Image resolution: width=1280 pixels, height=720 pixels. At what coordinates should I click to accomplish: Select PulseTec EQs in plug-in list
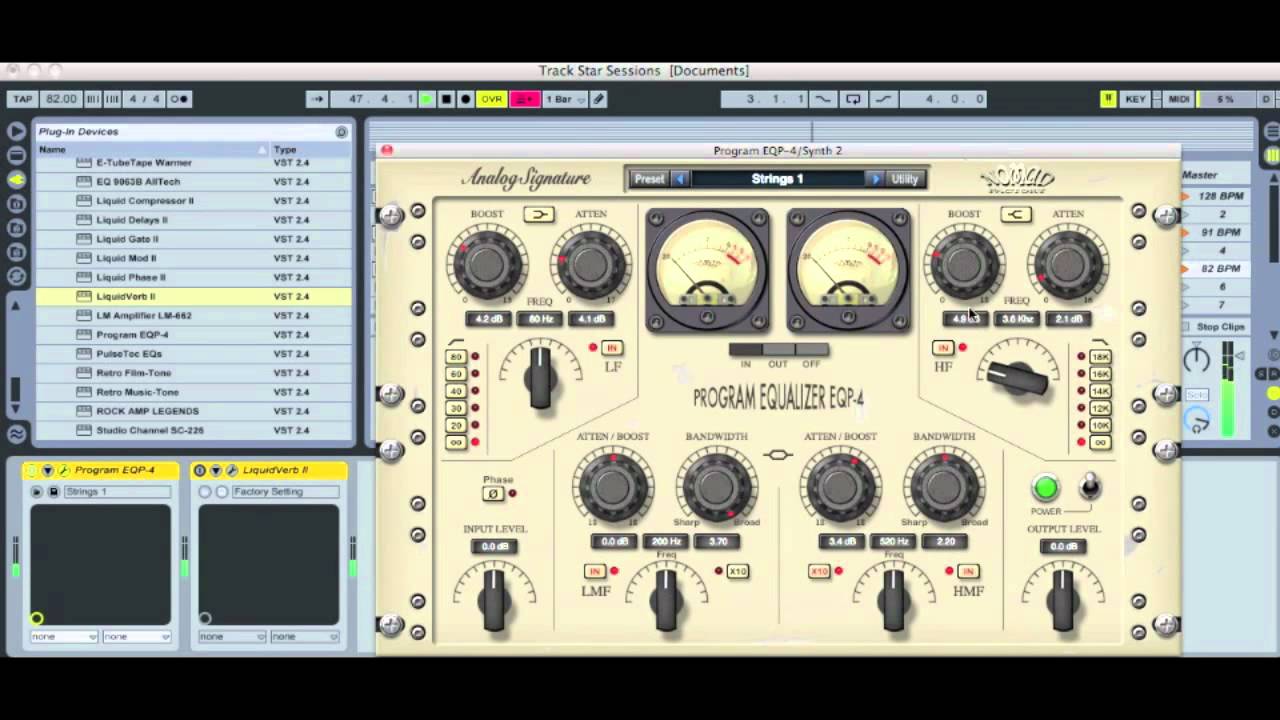(x=194, y=354)
